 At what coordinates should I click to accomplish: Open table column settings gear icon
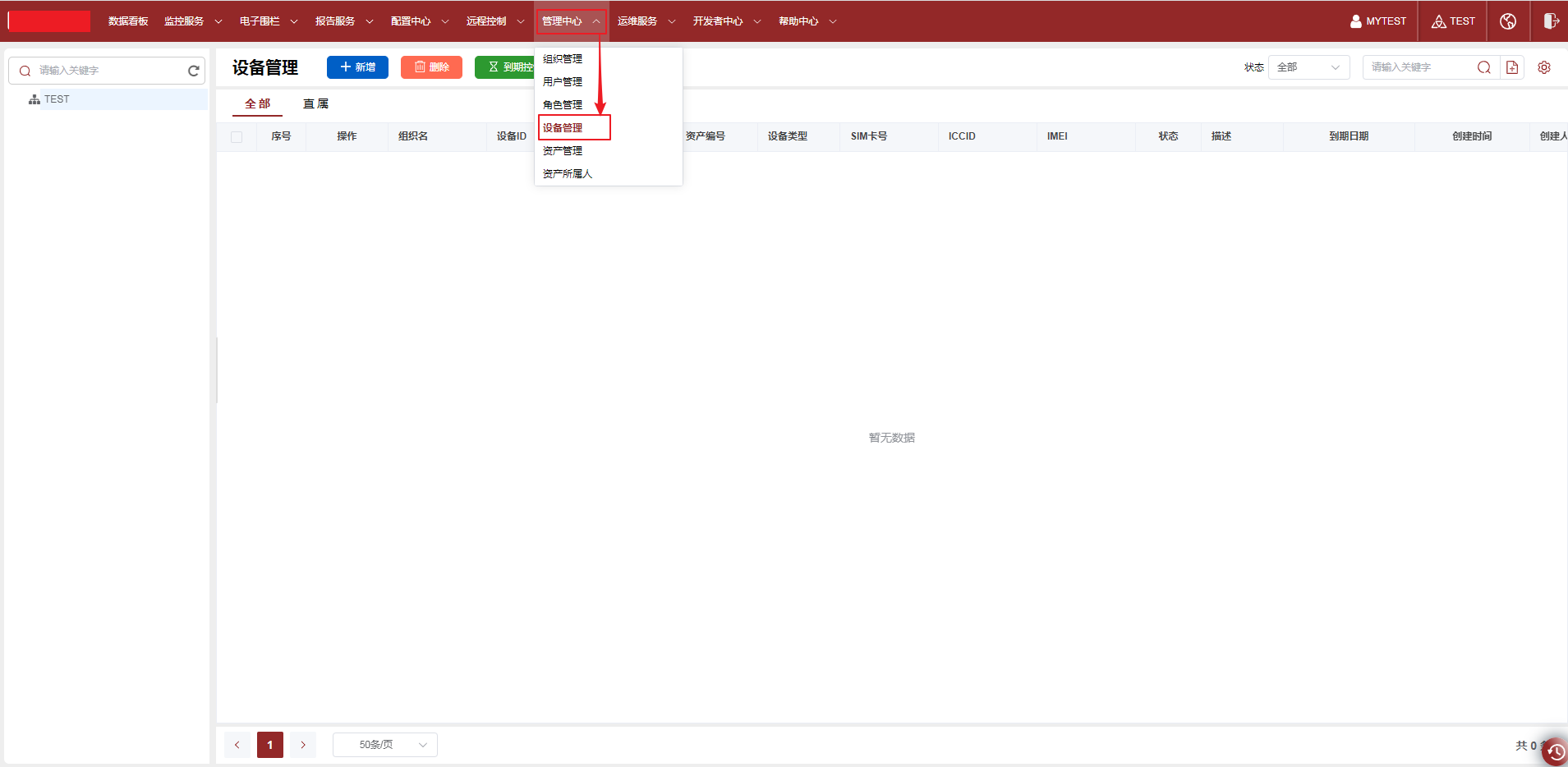[1544, 67]
